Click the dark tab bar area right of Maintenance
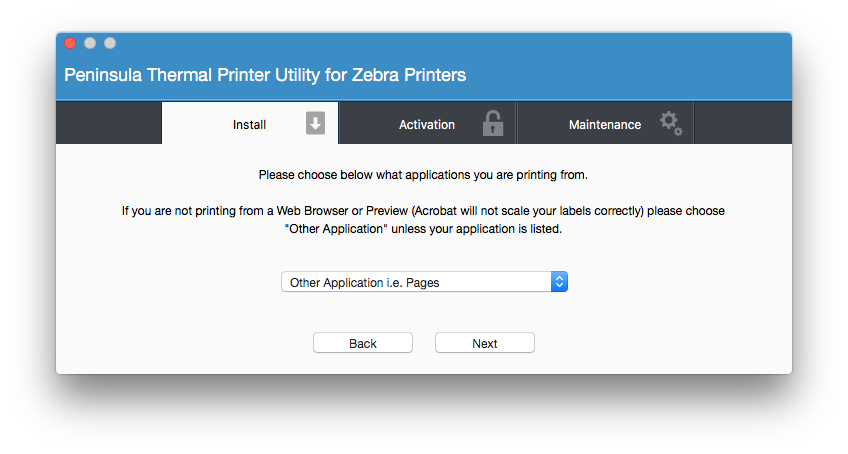Screen dimensions: 848x454 click(x=742, y=124)
